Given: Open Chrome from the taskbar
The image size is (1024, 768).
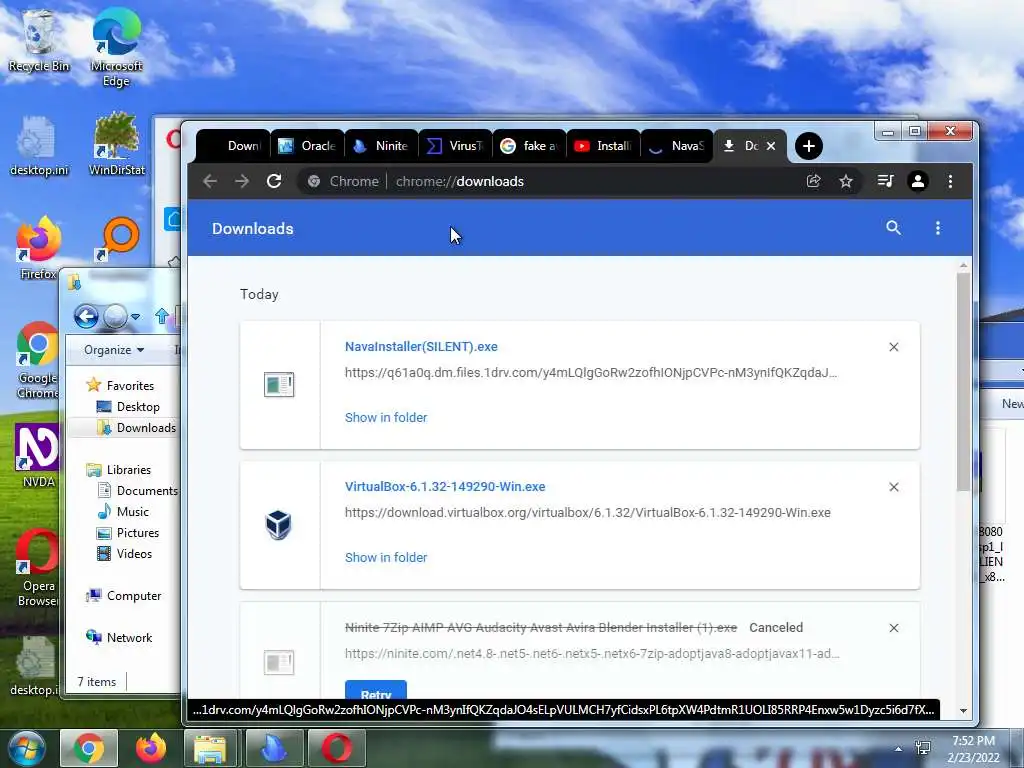Looking at the screenshot, I should (x=89, y=748).
